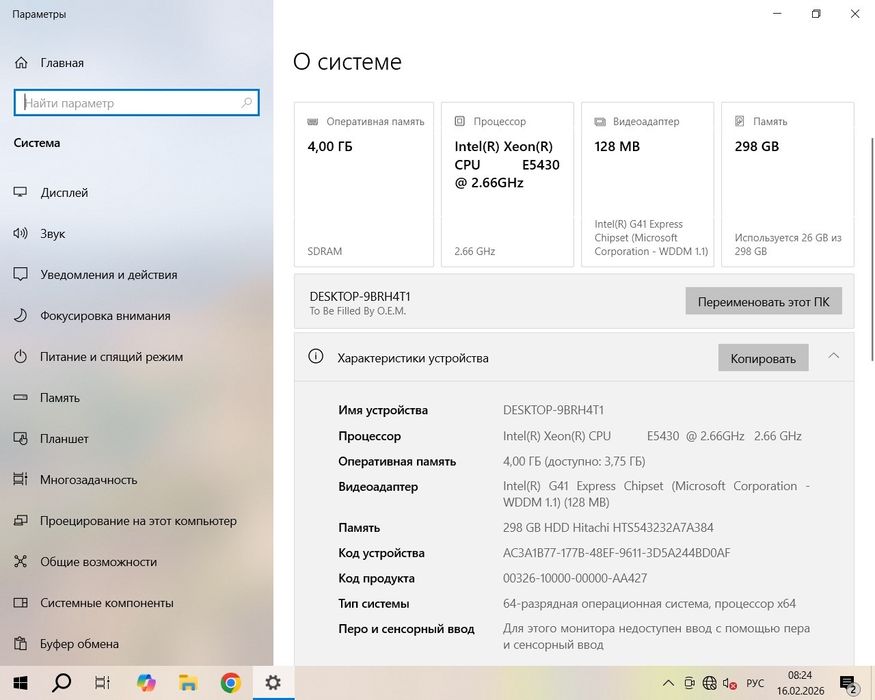
Task: Click product code 00326-10000-00000-AA427
Action: click(x=575, y=578)
